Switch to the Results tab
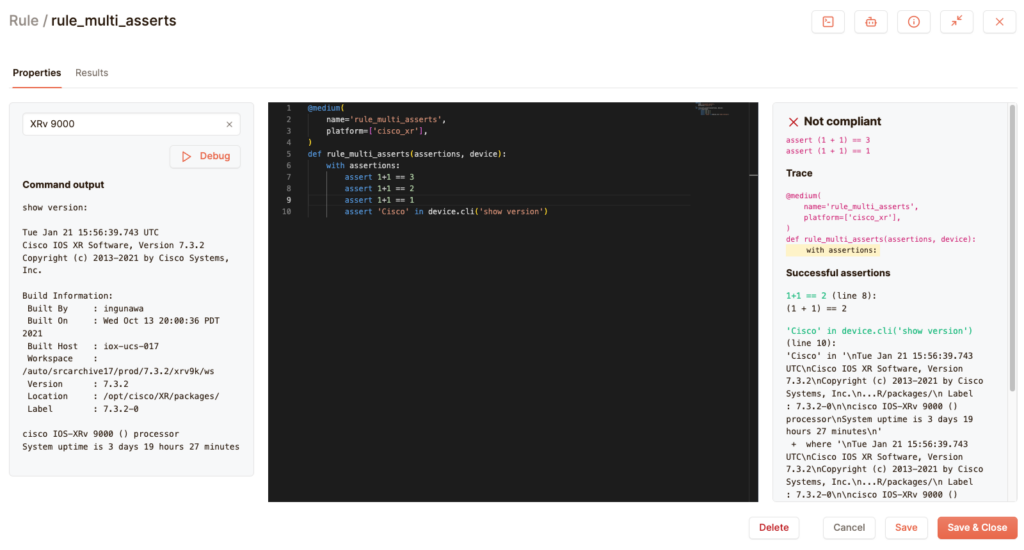 pyautogui.click(x=92, y=73)
